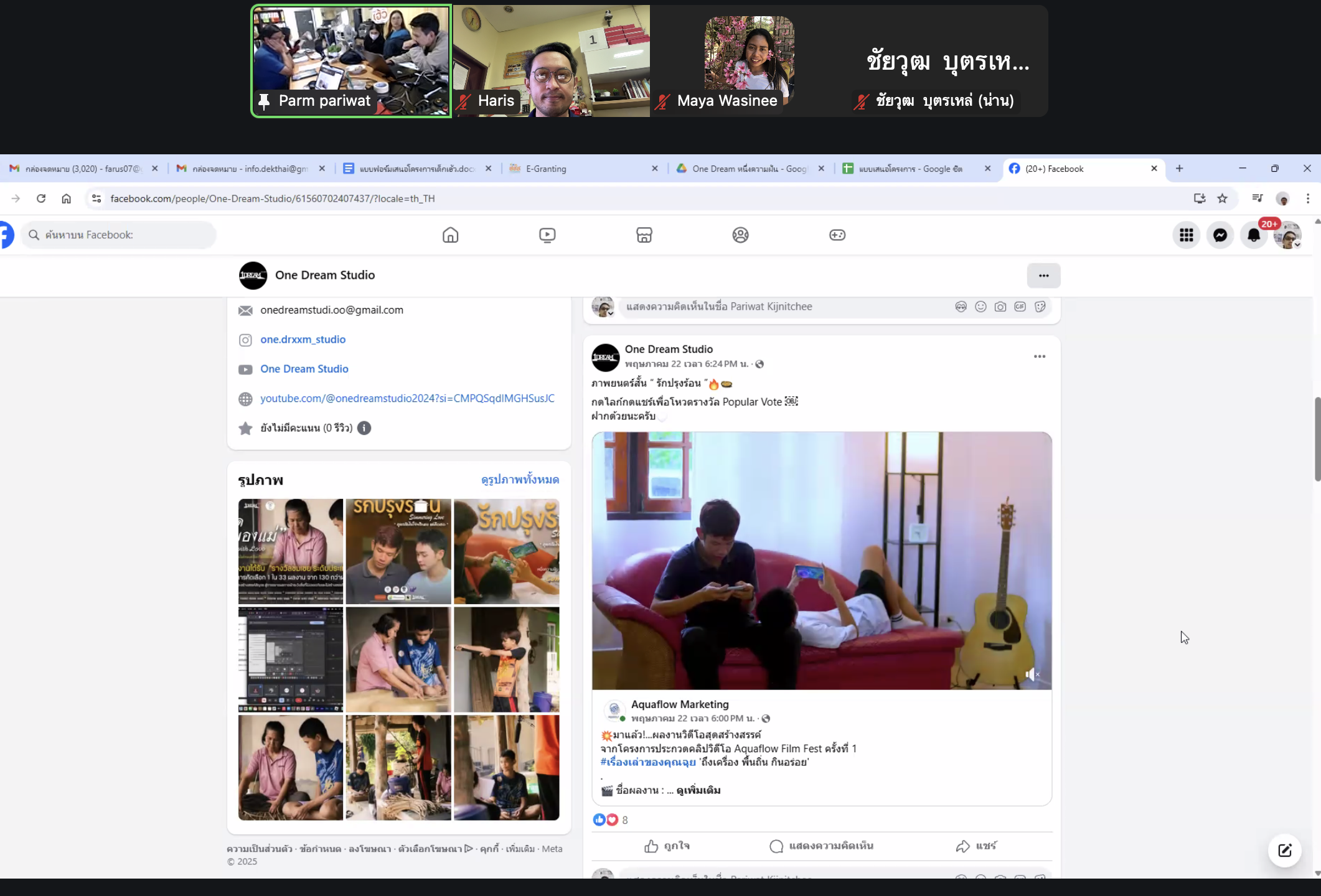This screenshot has height=896, width=1321.
Task: Open Facebook Home icon
Action: coord(450,235)
